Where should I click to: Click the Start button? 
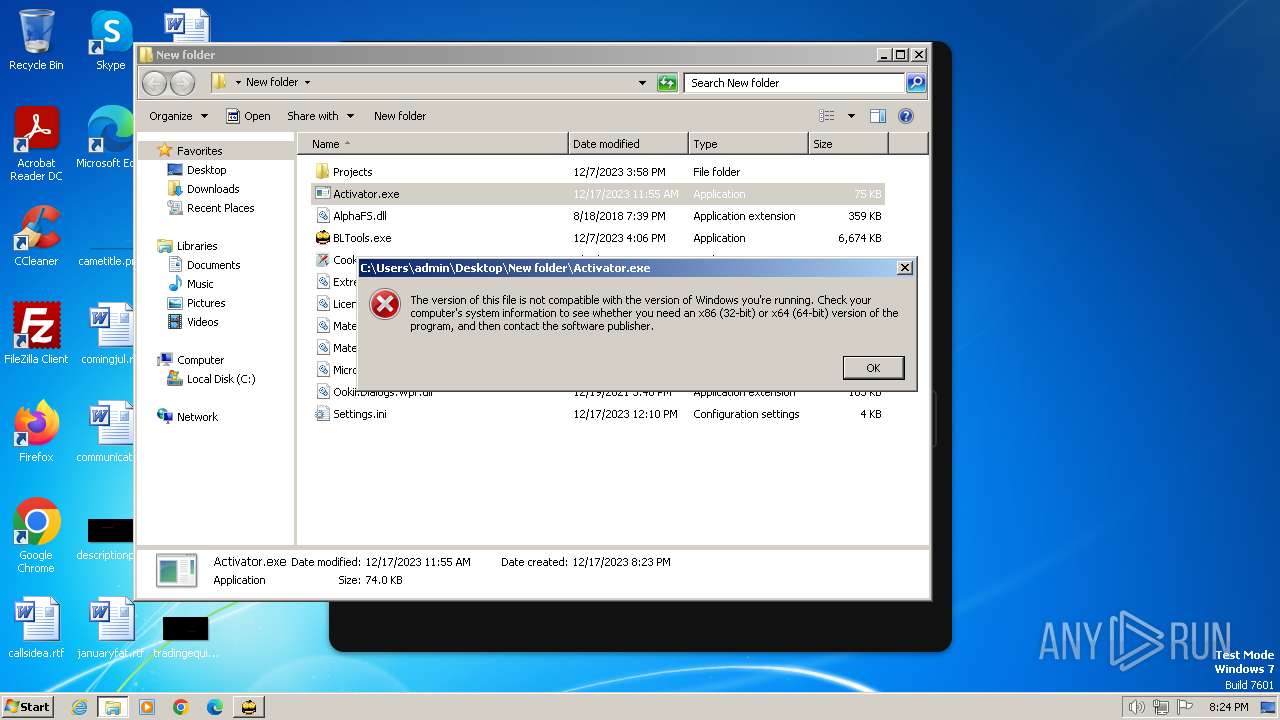pyautogui.click(x=28, y=706)
